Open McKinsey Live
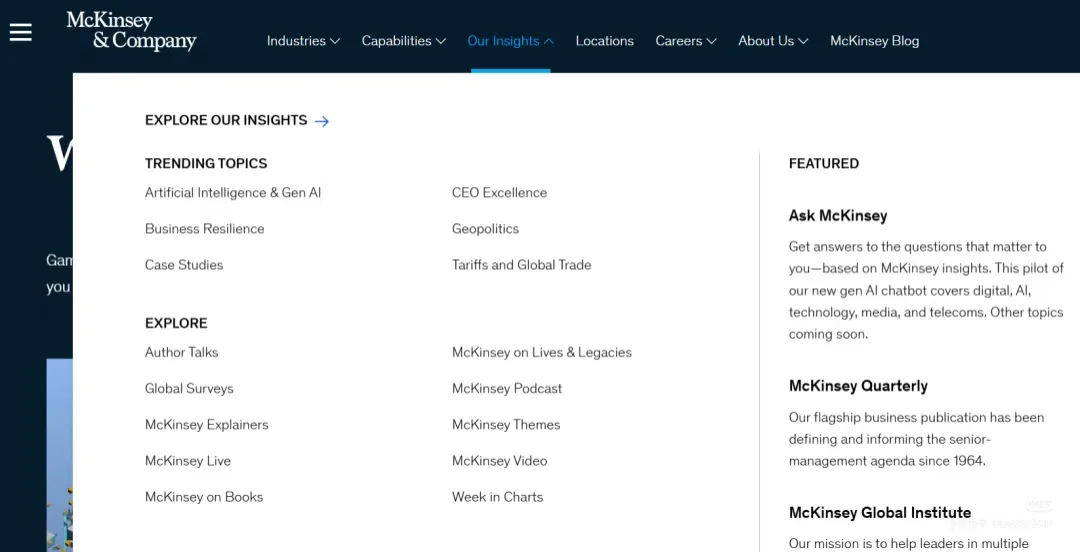The image size is (1080, 552). tap(187, 461)
